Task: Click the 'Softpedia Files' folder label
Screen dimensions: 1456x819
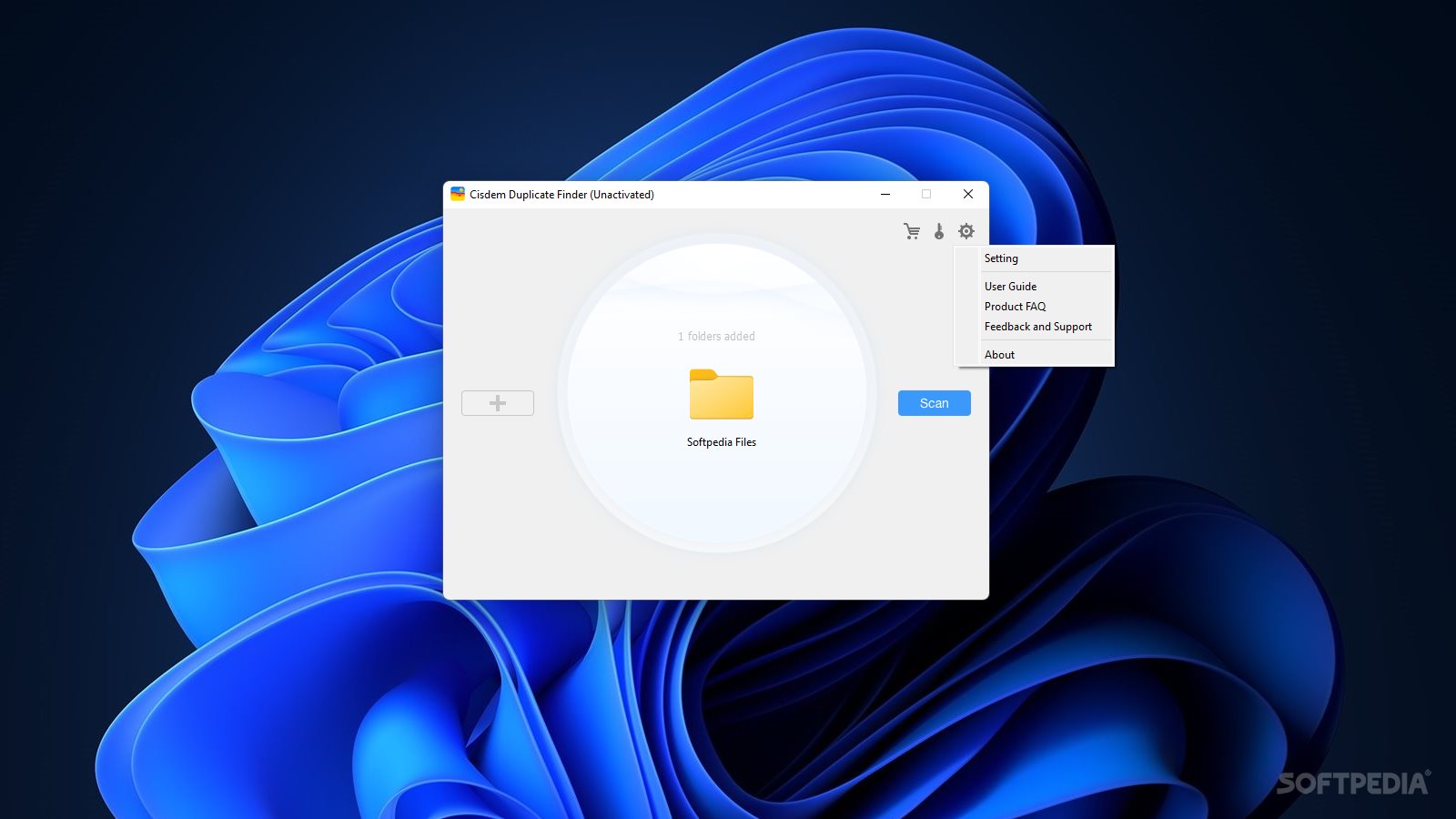Action: [722, 442]
